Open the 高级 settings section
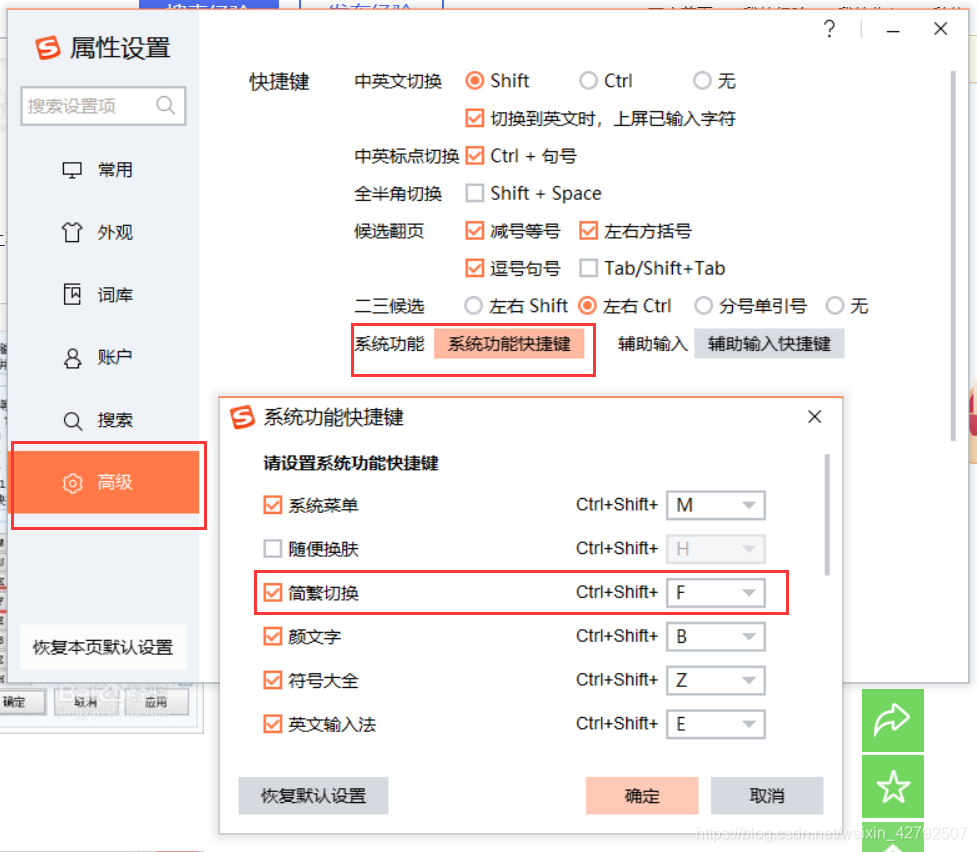Screen dimensions: 977x852 point(105,483)
